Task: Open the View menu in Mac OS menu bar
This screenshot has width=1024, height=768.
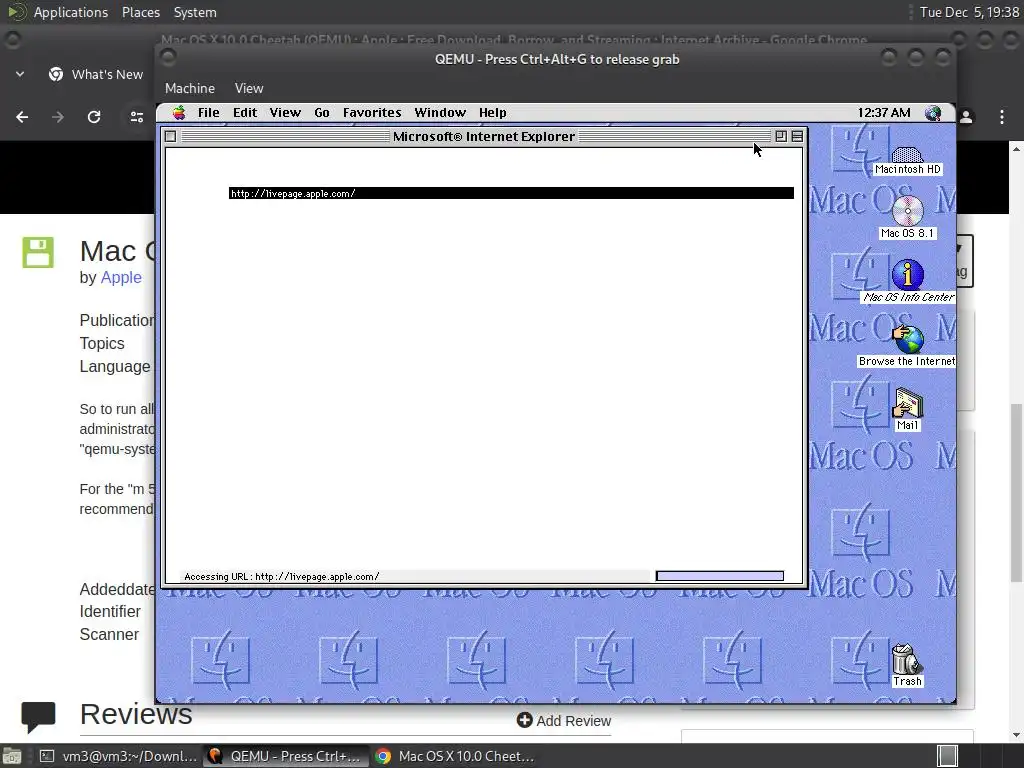Action: coord(285,113)
